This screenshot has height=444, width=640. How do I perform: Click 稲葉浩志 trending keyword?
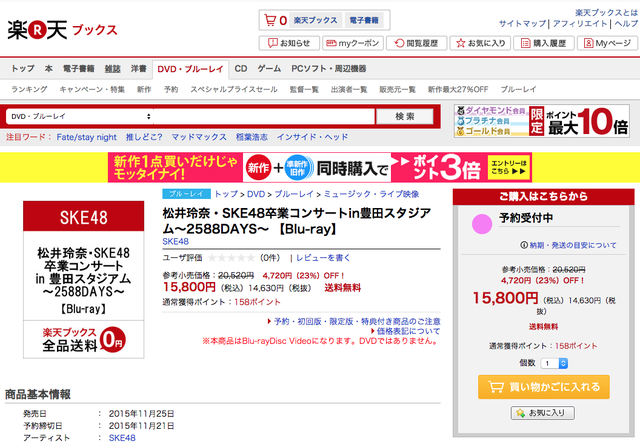[251, 137]
